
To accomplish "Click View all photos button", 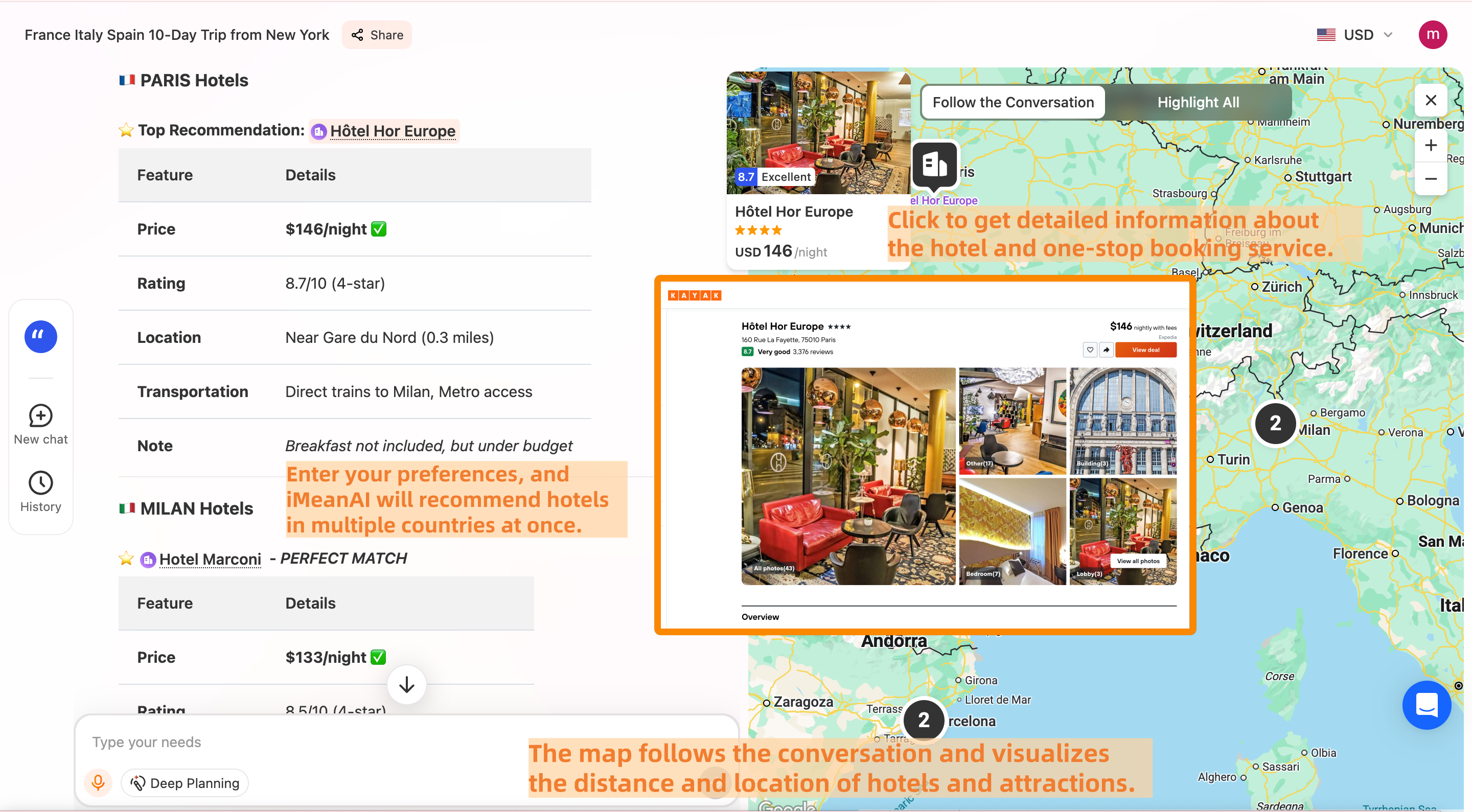I will pyautogui.click(x=1138, y=561).
